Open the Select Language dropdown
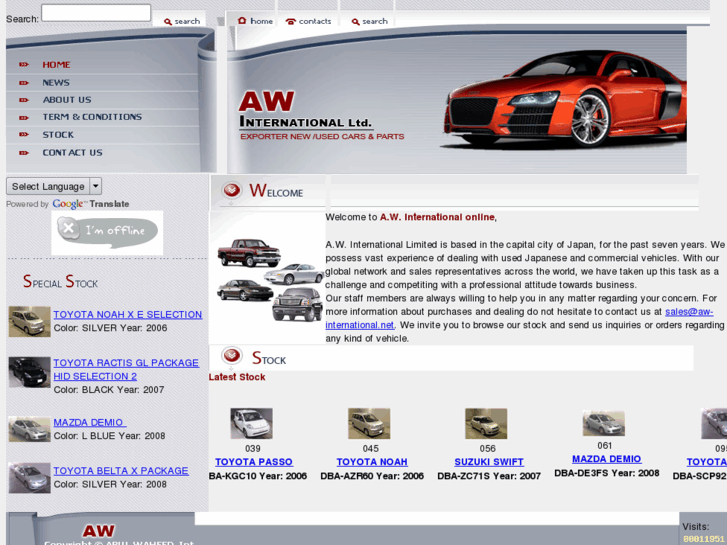The image size is (727, 545). (x=54, y=186)
